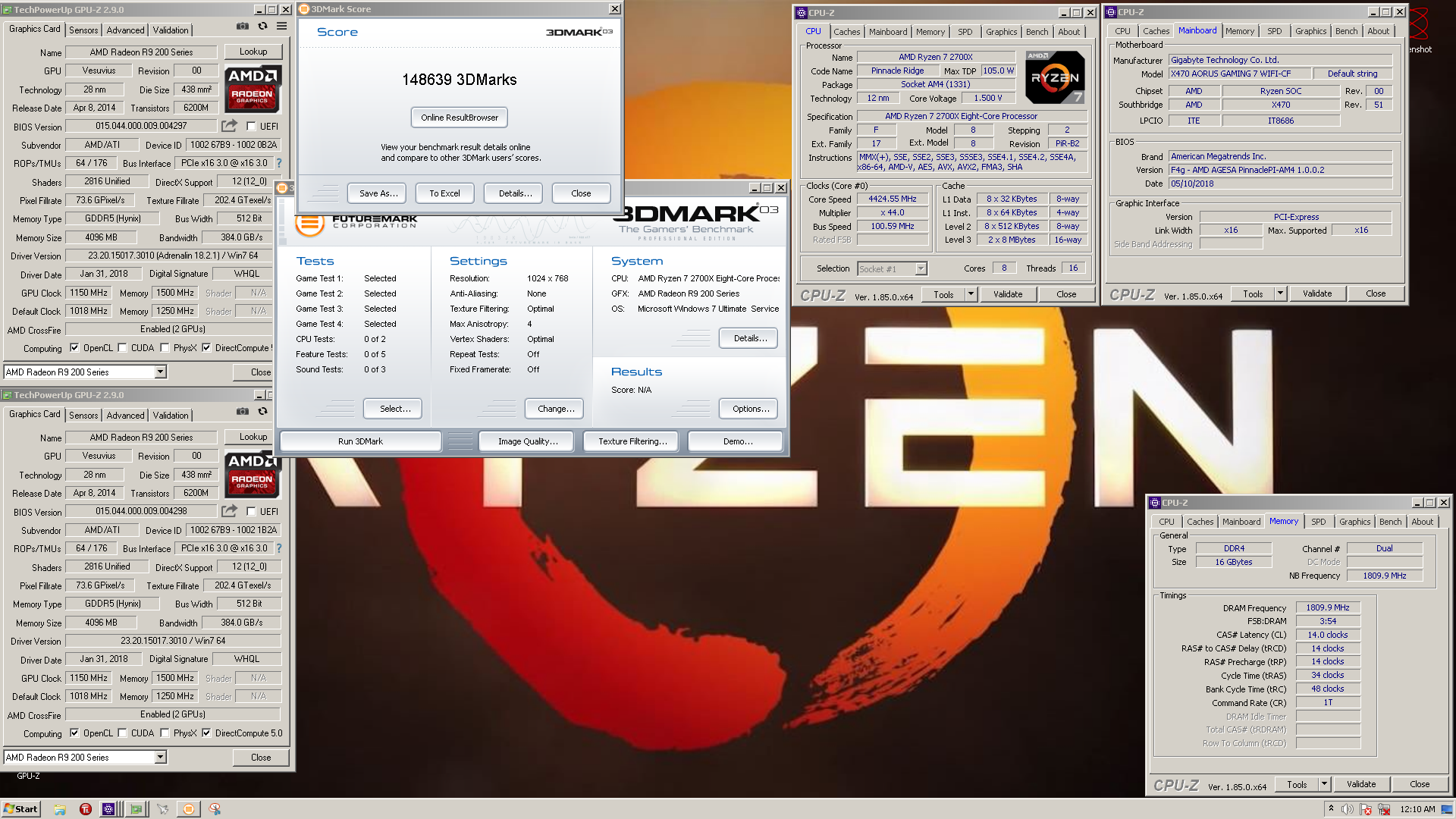Open Validation tab in upper GPU-Z window
This screenshot has height=819, width=1456.
(x=171, y=30)
